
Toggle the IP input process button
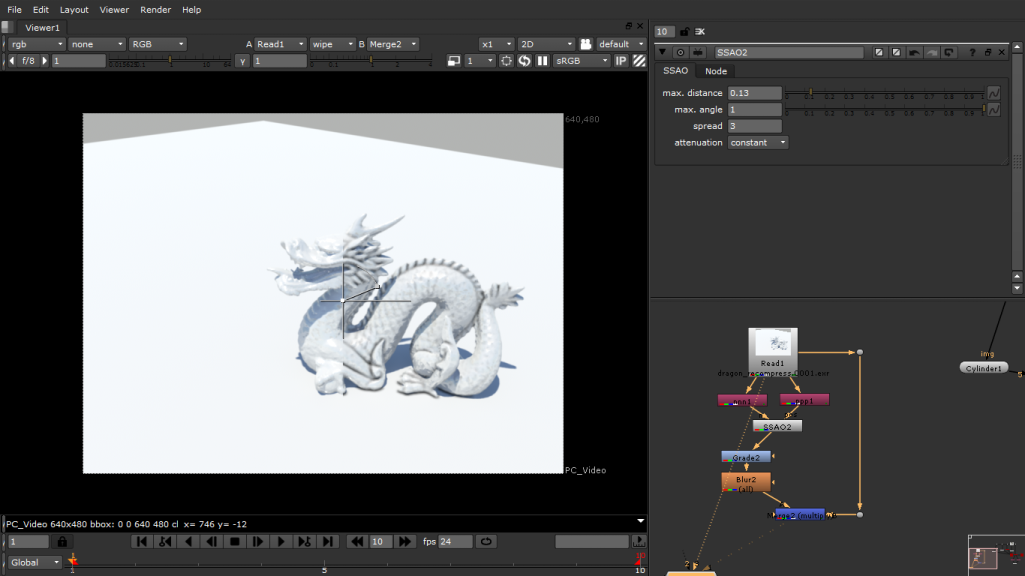coord(621,61)
